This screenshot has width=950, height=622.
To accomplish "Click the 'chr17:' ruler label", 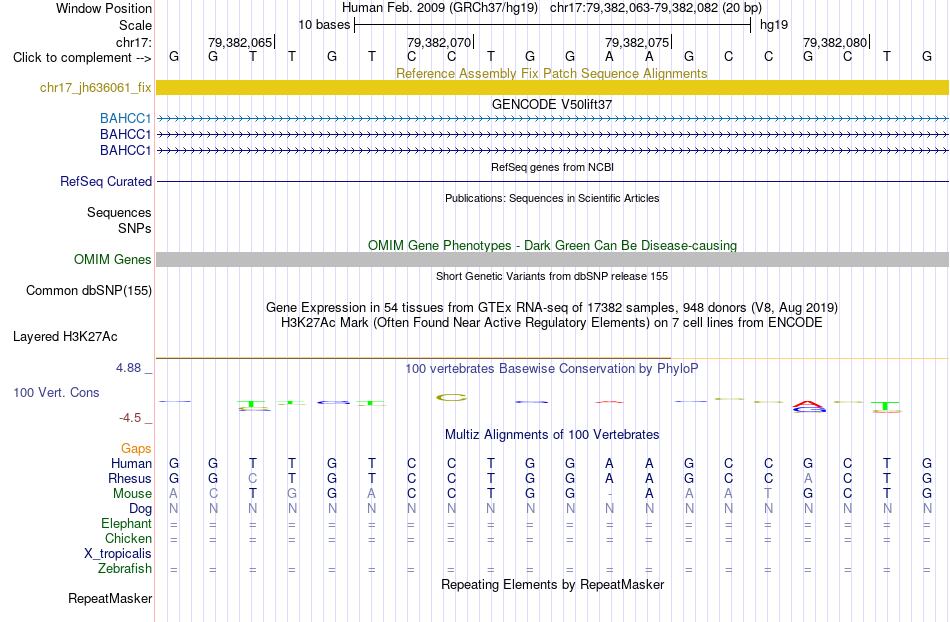I will (x=133, y=42).
